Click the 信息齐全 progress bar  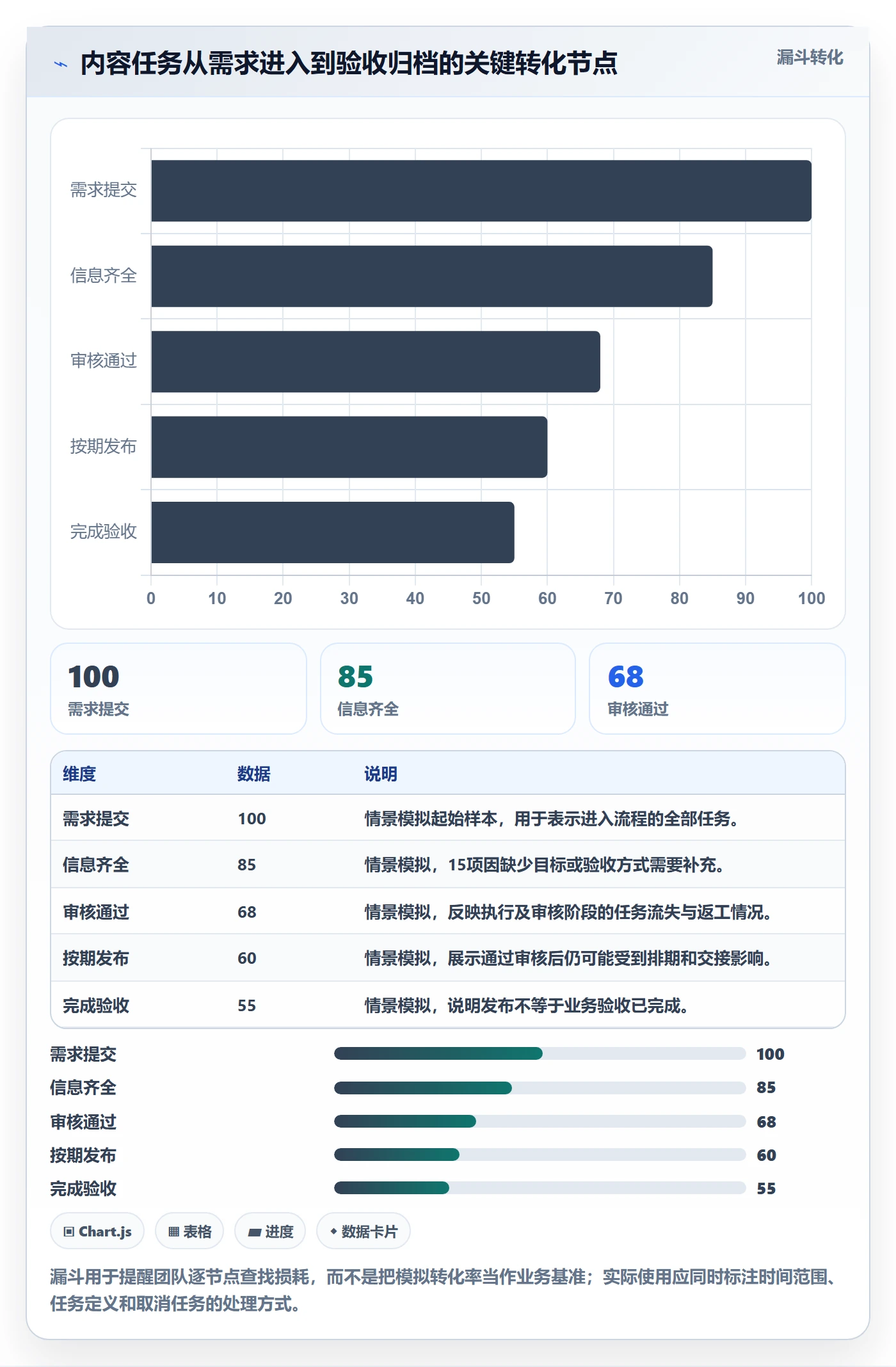click(540, 1087)
